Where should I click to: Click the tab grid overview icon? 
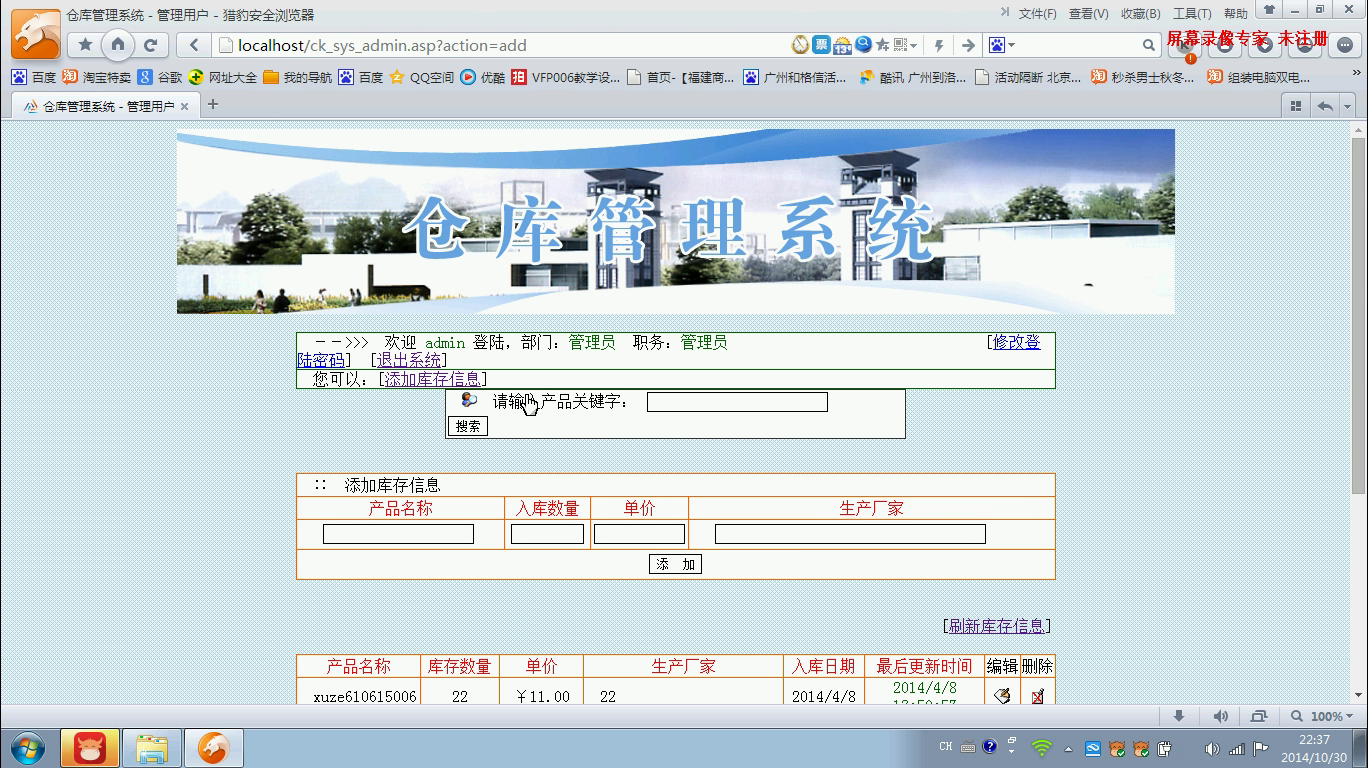click(1296, 106)
